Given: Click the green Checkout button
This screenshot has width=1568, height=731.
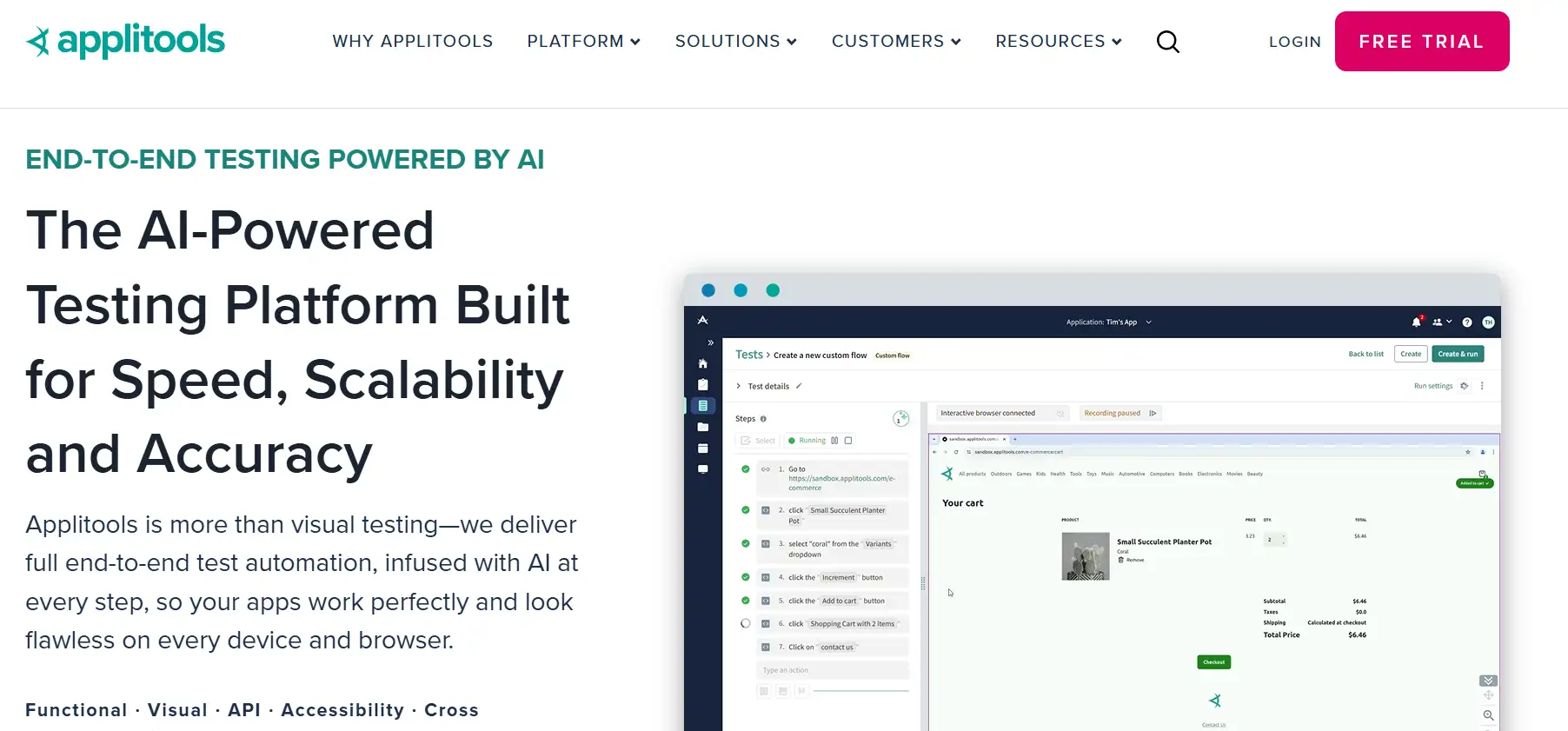Looking at the screenshot, I should [x=1214, y=662].
